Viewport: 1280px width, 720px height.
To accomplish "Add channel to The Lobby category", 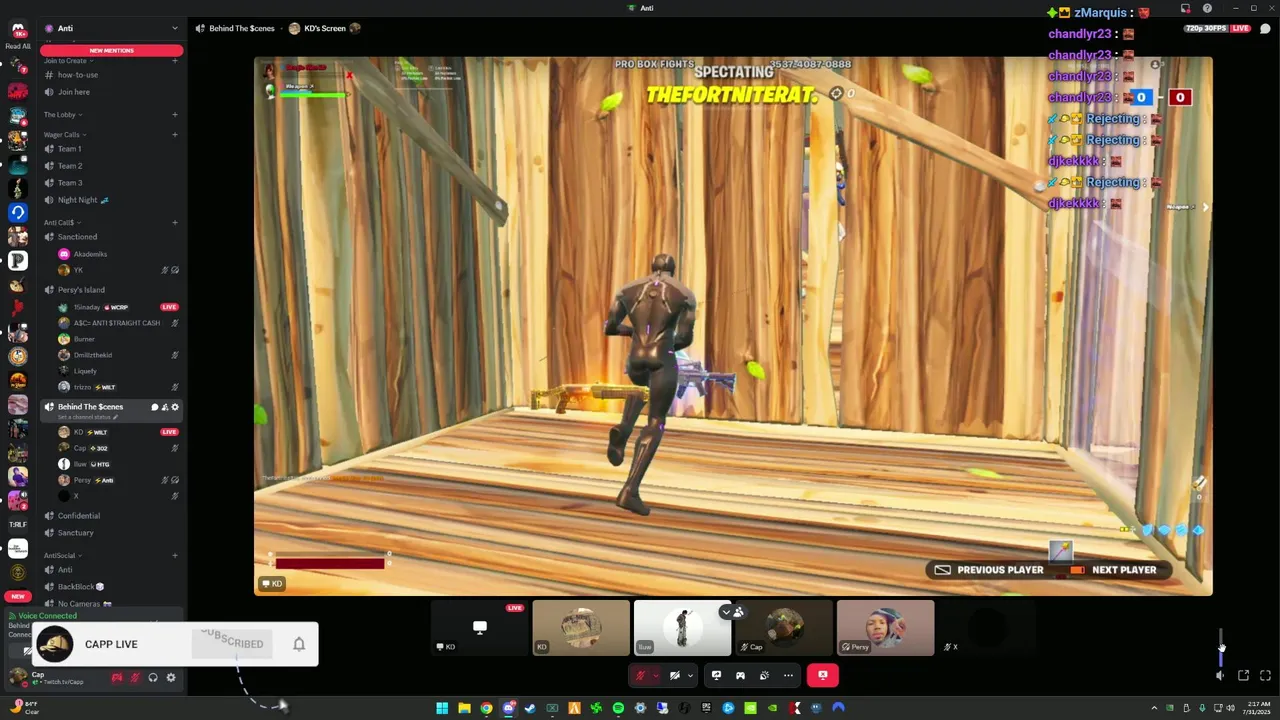I will tap(175, 115).
